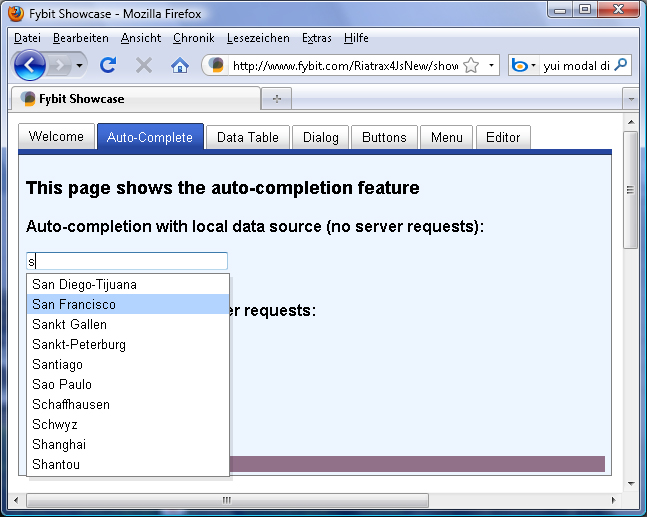Open the list all tabs dropdown
Viewport: 647px width, 517px height.
click(x=631, y=99)
